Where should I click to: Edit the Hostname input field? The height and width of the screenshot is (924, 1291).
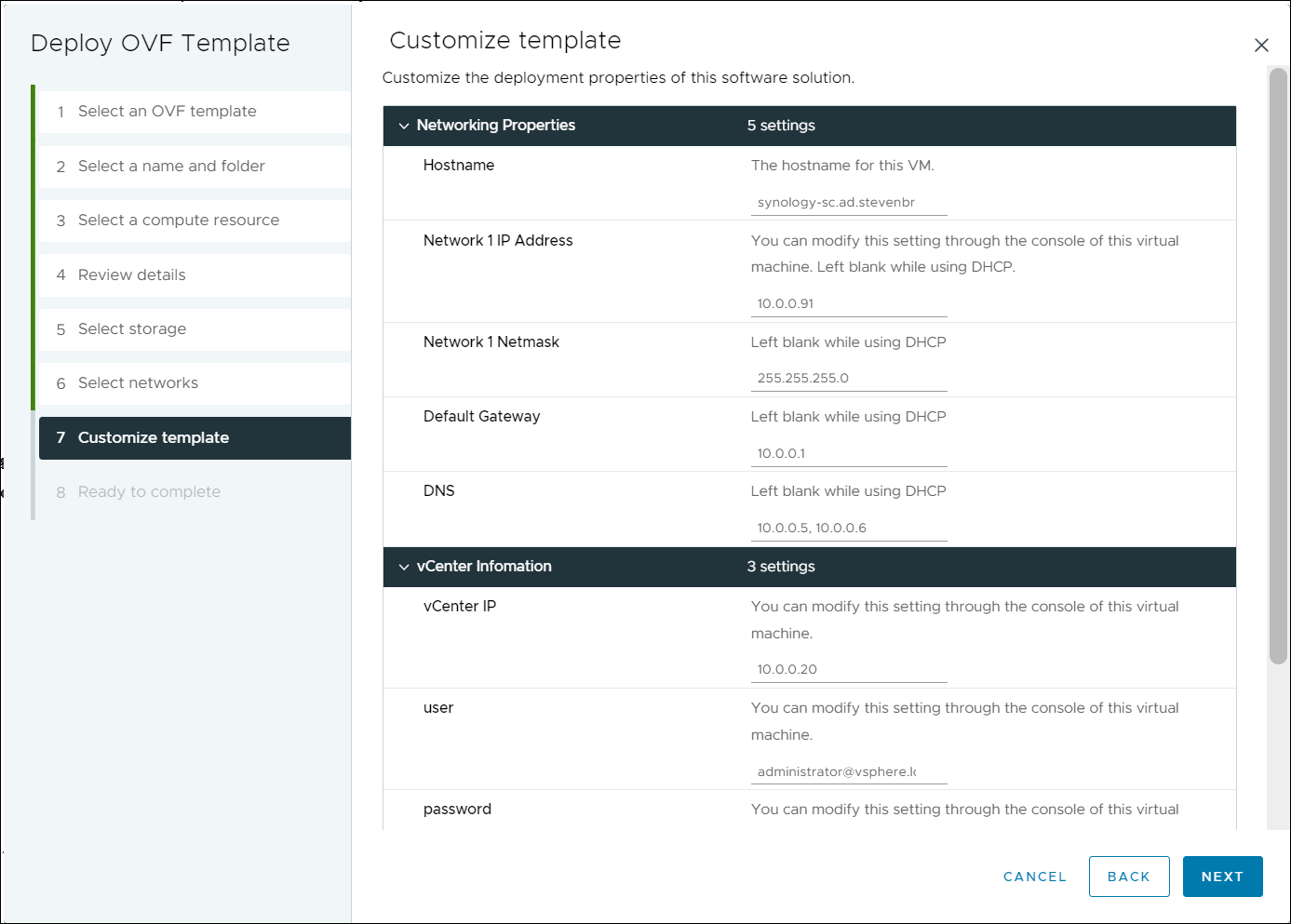pyautogui.click(x=848, y=203)
